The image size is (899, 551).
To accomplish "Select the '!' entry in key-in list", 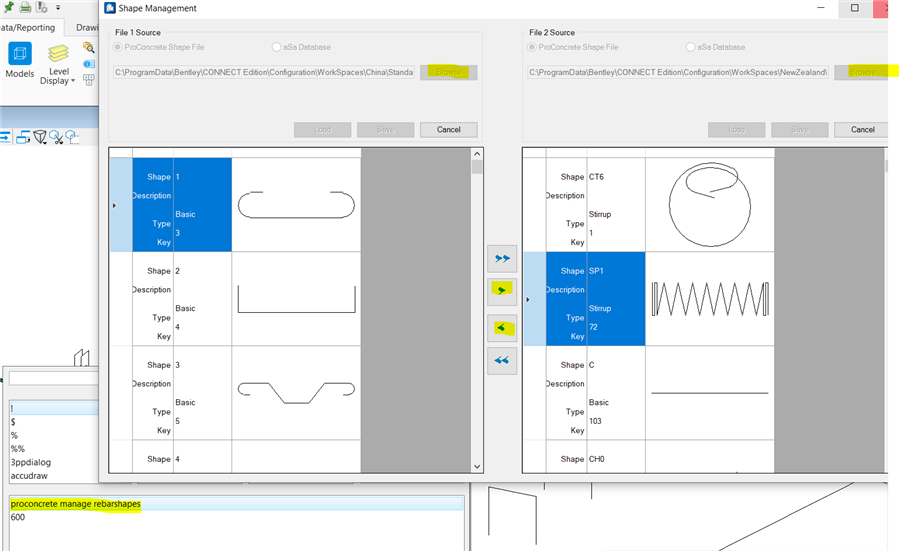I will point(54,408).
